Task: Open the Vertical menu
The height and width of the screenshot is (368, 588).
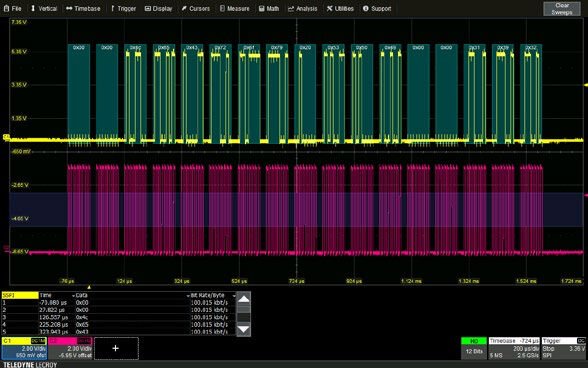Action: tap(44, 8)
